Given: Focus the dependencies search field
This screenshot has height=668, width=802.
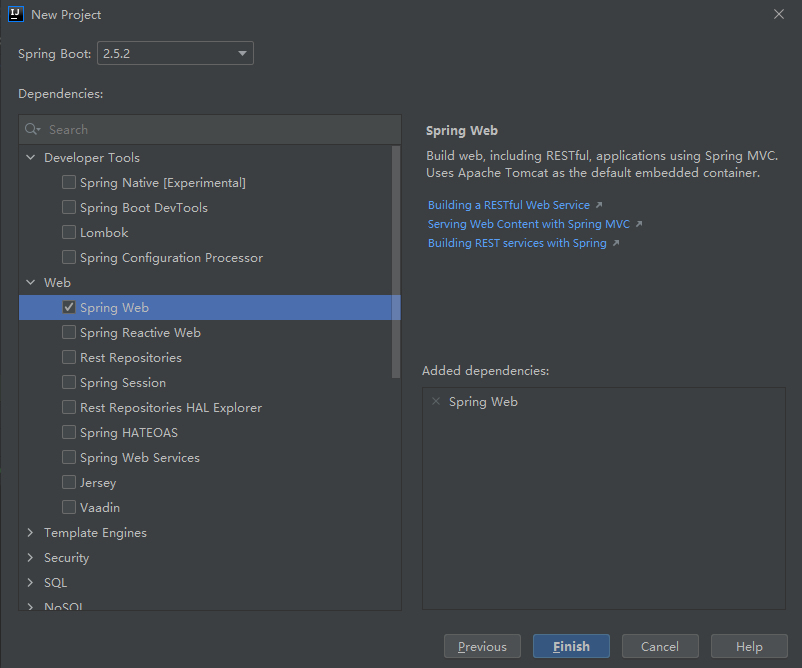Looking at the screenshot, I should (x=220, y=129).
